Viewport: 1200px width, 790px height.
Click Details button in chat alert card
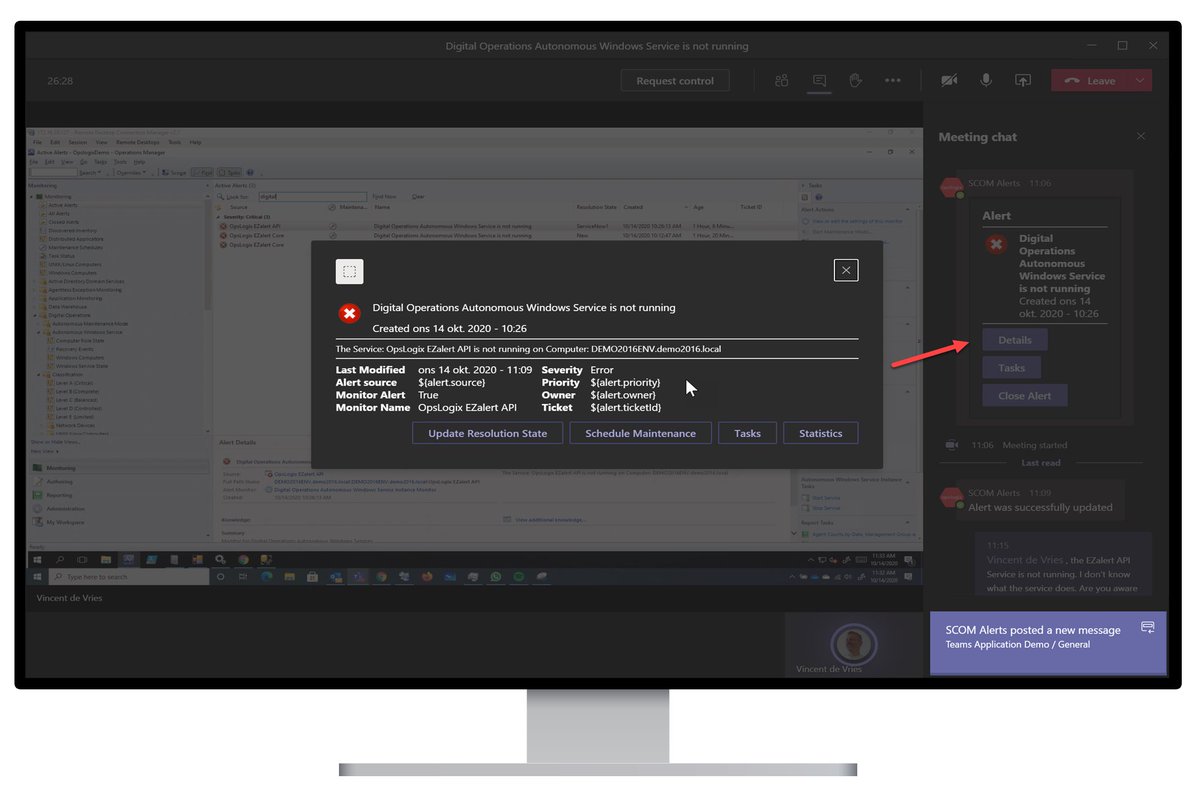[1015, 340]
